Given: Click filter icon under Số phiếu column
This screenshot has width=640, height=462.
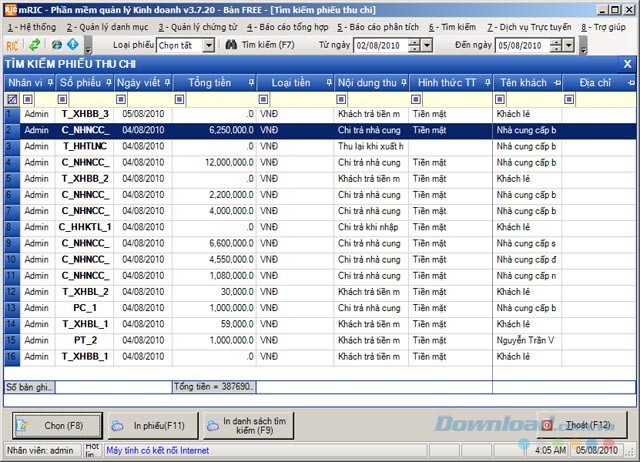Looking at the screenshot, I should pyautogui.click(x=63, y=99).
